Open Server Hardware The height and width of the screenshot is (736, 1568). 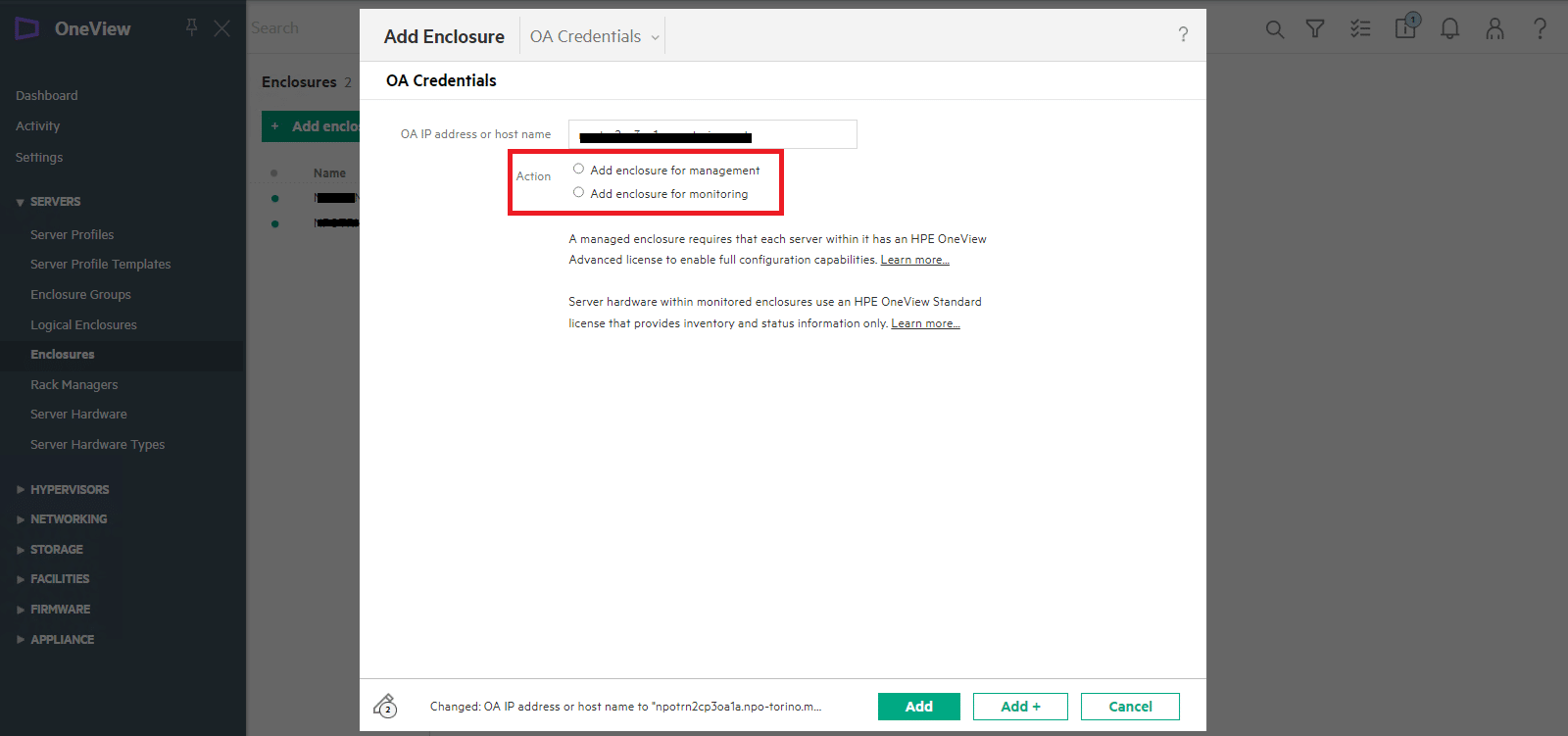(x=78, y=414)
